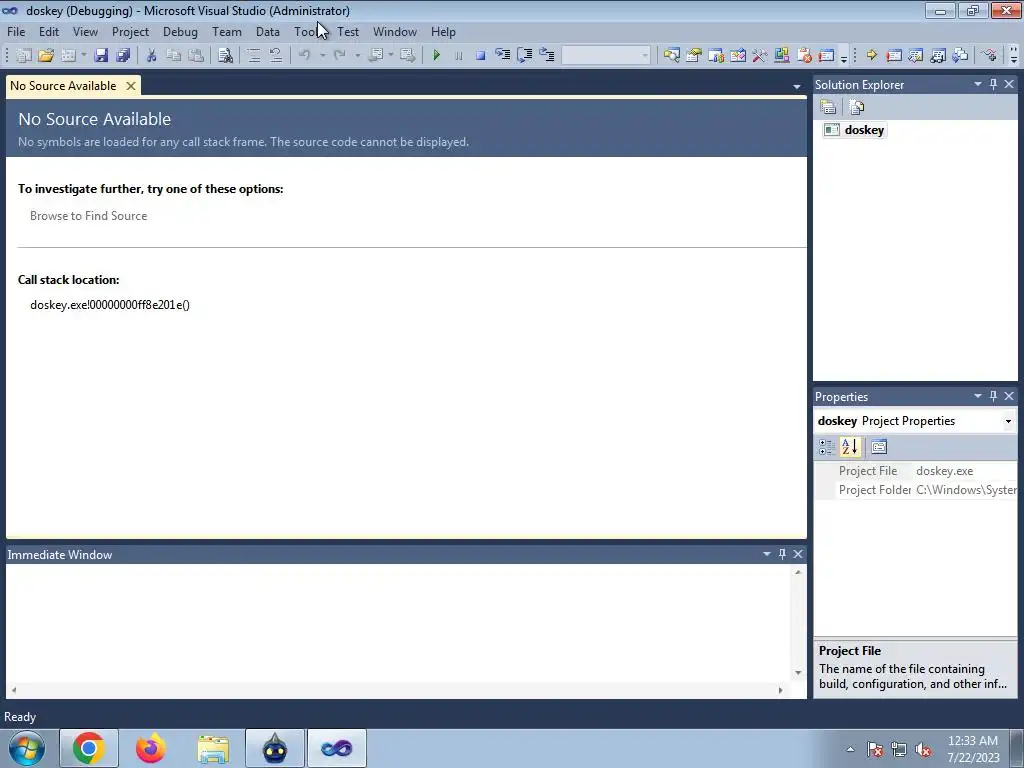Open Properties panel window position dropdown
The image size is (1024, 768).
pyautogui.click(x=978, y=396)
